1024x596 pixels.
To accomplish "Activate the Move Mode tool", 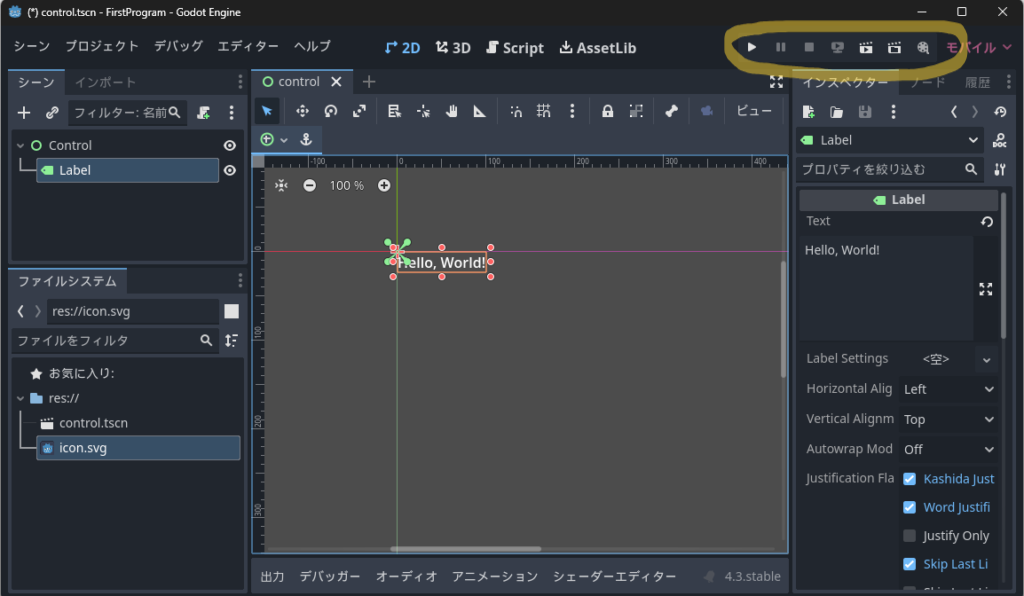I will pos(302,111).
